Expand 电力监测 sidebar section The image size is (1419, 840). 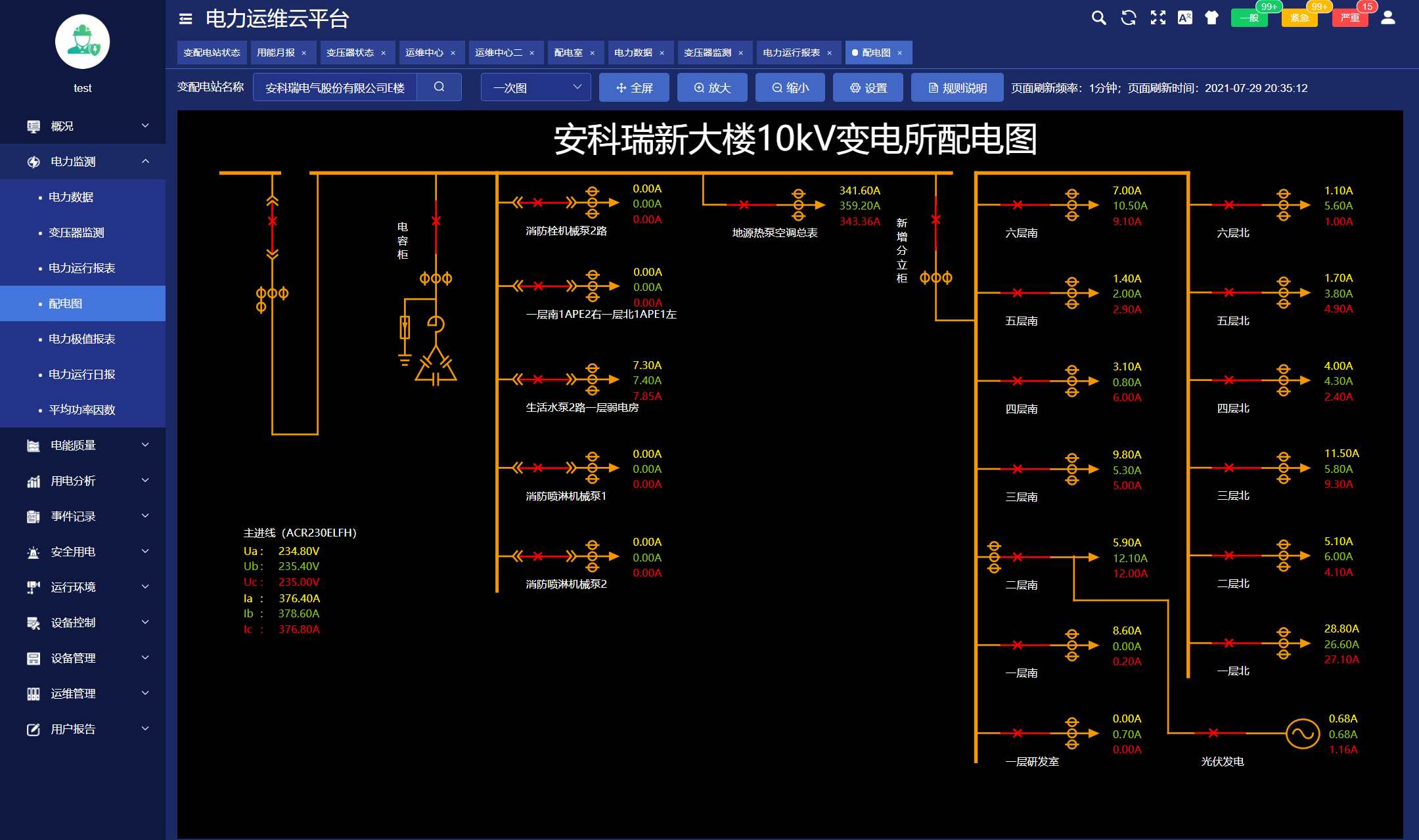[x=85, y=161]
